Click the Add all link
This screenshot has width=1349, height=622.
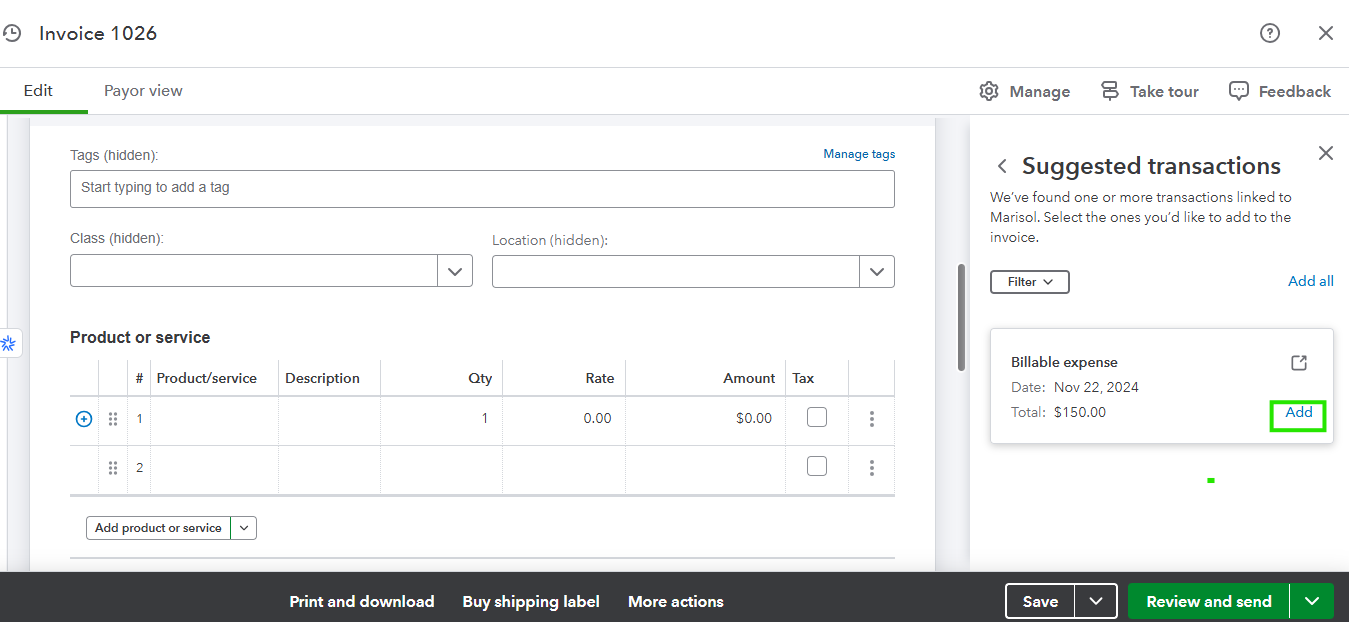[1310, 280]
